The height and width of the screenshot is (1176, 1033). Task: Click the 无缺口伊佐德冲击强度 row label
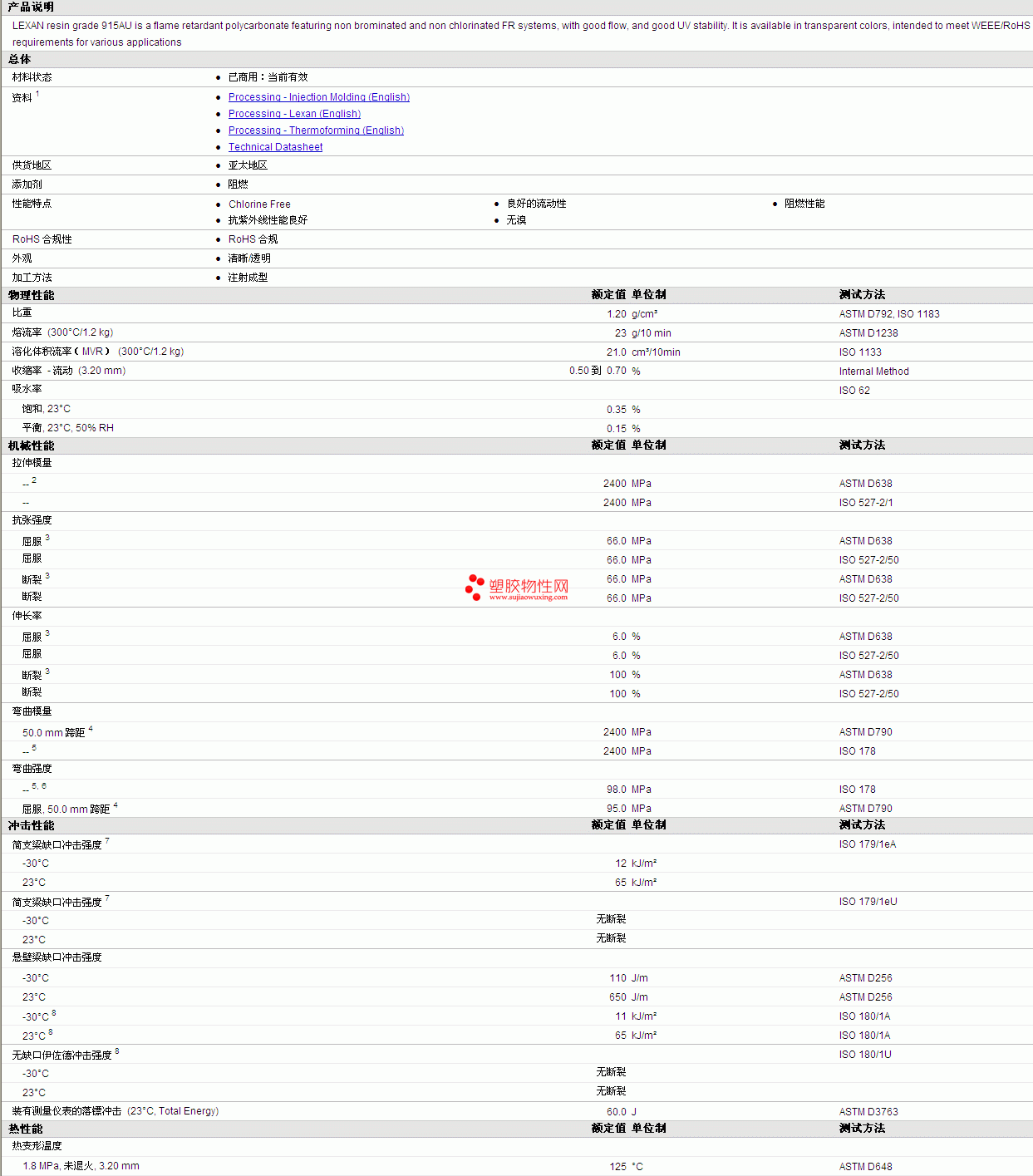click(62, 1055)
